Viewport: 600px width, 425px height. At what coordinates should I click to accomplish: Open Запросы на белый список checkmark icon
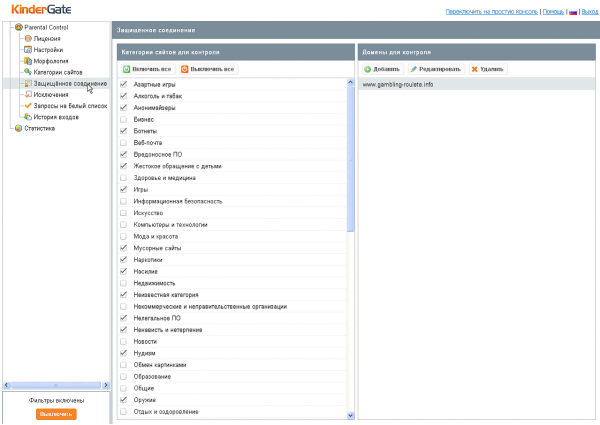pos(27,106)
